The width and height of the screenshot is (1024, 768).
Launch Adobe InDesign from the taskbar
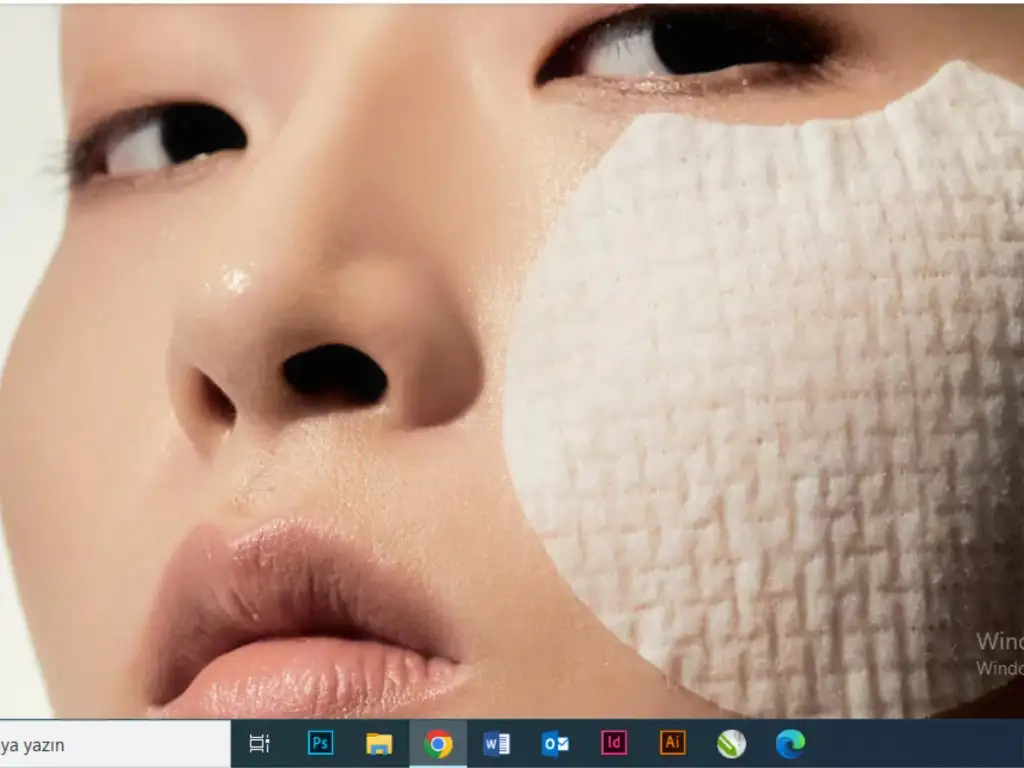point(614,744)
